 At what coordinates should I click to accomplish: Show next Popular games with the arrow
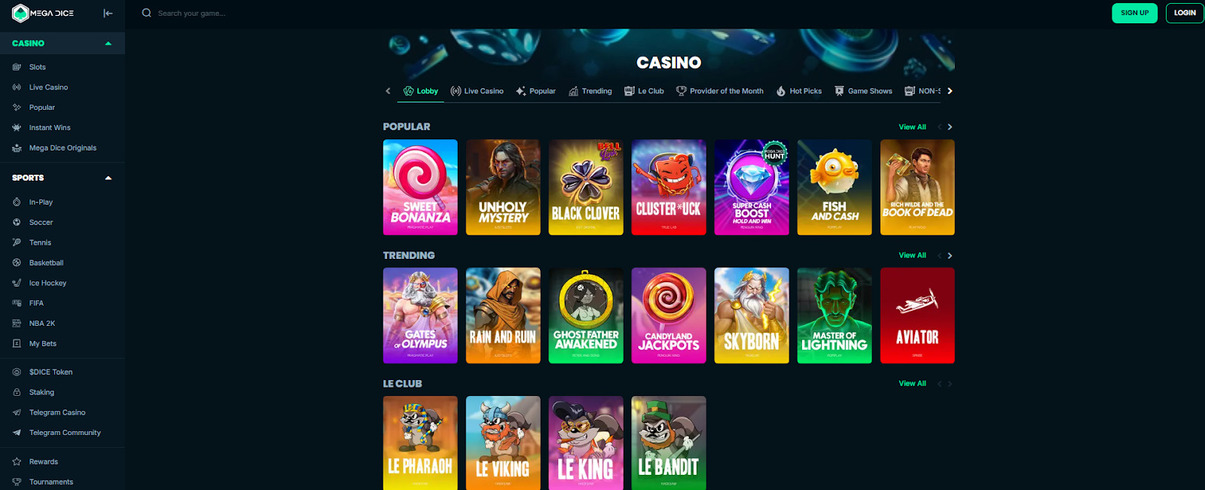pyautogui.click(x=950, y=127)
